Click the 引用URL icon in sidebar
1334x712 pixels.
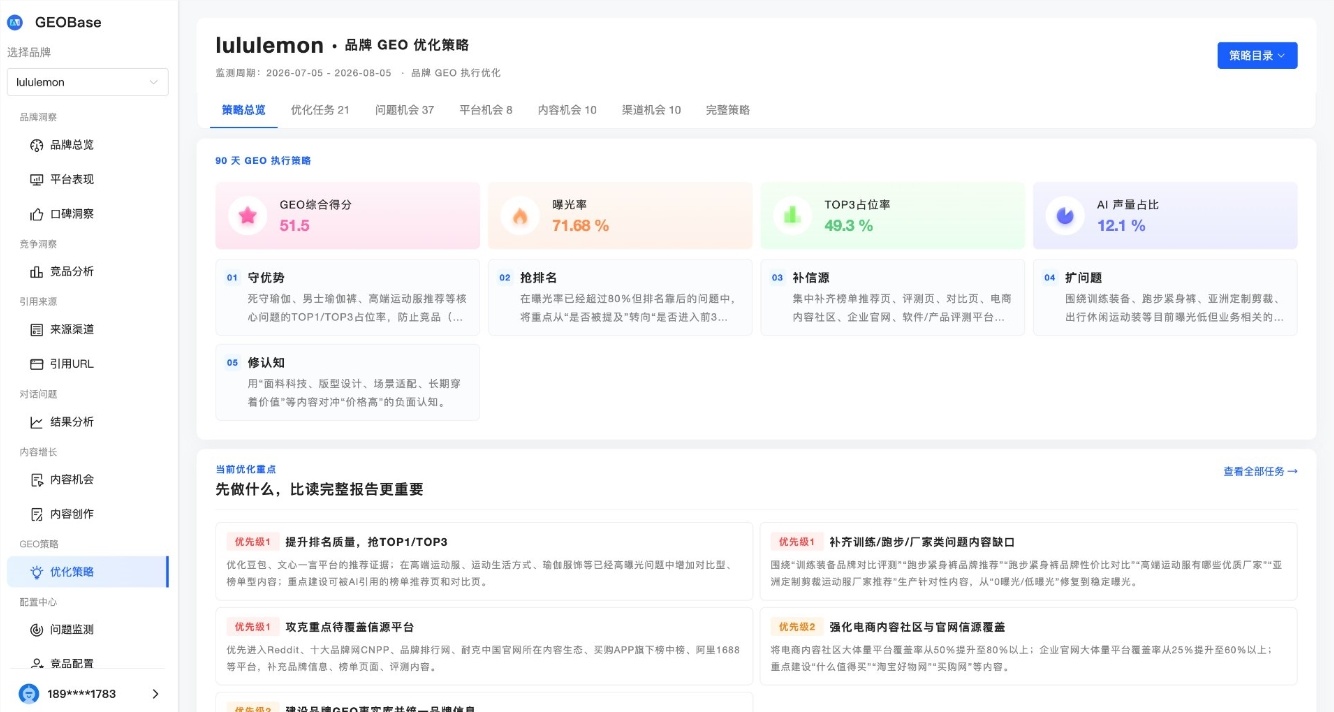(37, 364)
